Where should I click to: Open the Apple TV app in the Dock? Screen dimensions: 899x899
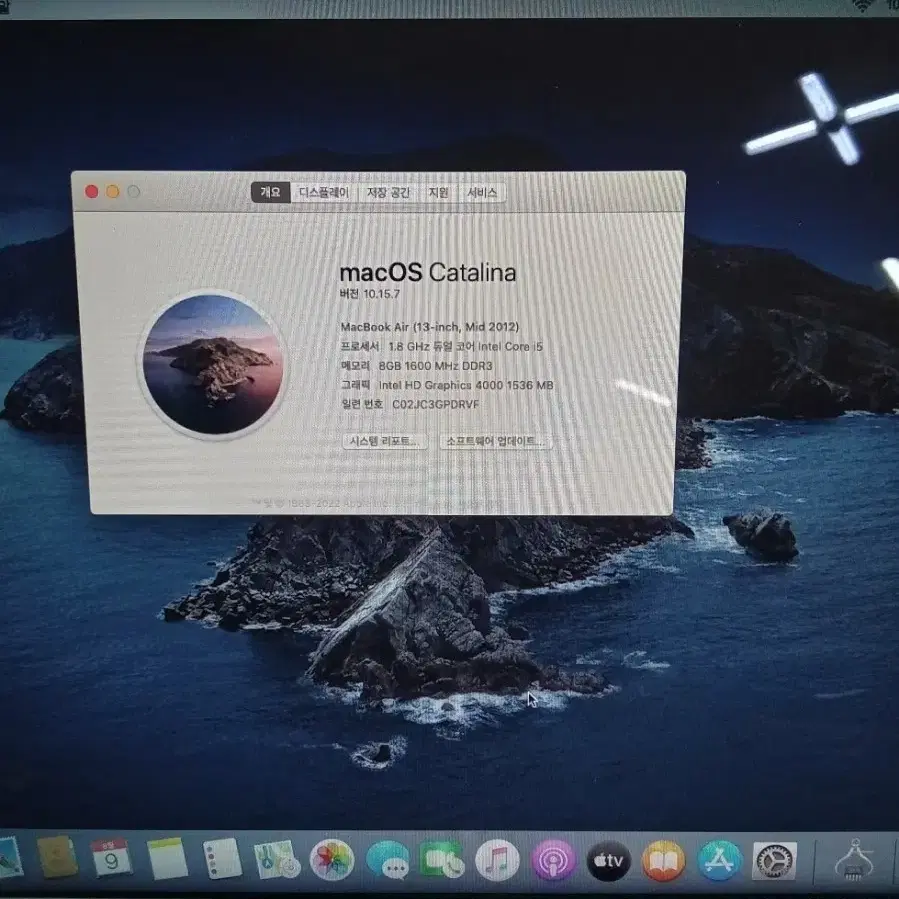(608, 860)
